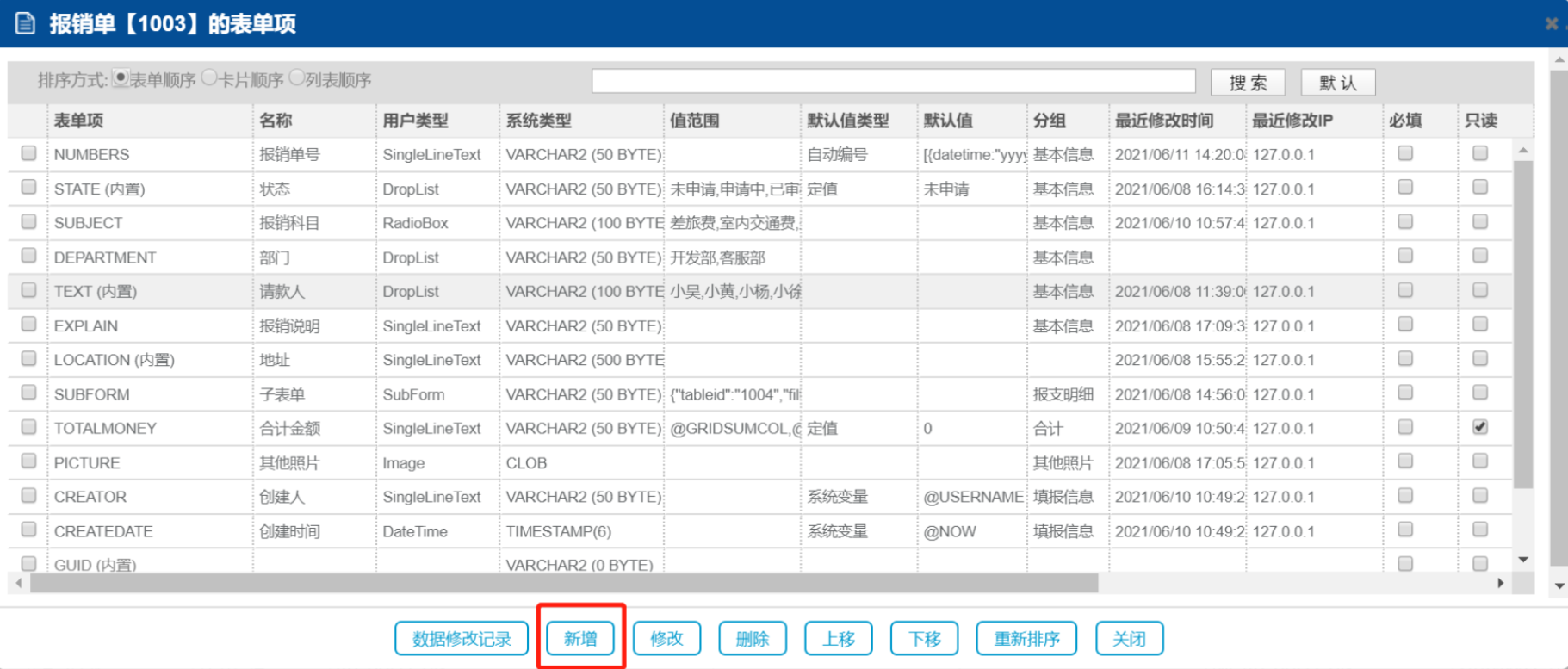Click the 重新排序 button
The height and width of the screenshot is (669, 1568).
click(x=1026, y=638)
